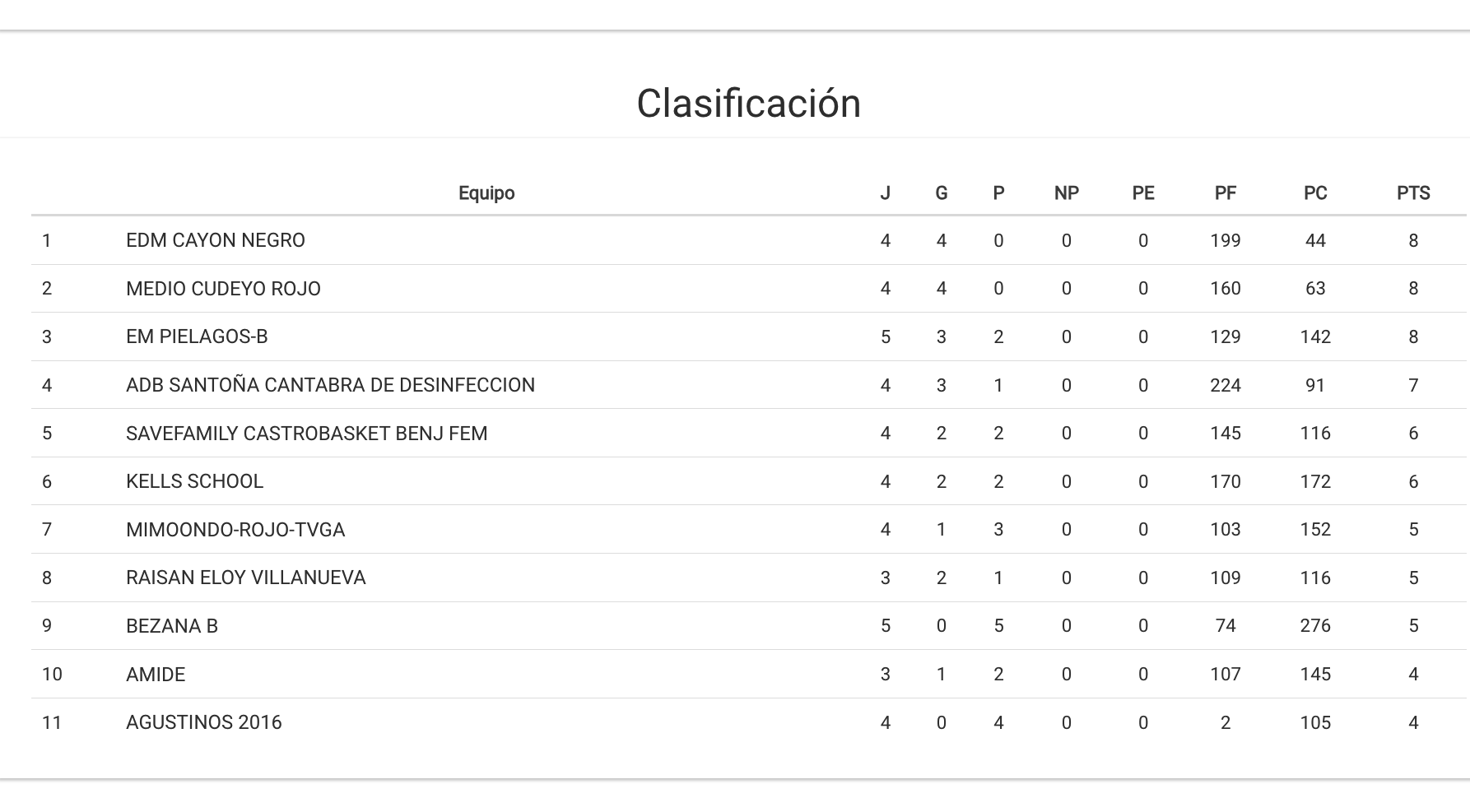Click the Clasificación heading
Viewport: 1470px width, 812px height.
point(748,104)
